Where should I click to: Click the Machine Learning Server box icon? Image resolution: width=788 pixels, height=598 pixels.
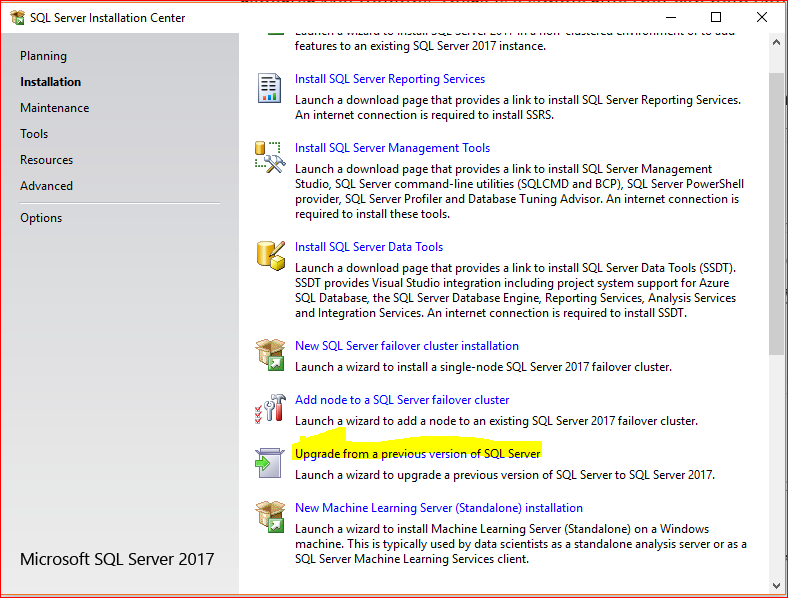coord(270,517)
